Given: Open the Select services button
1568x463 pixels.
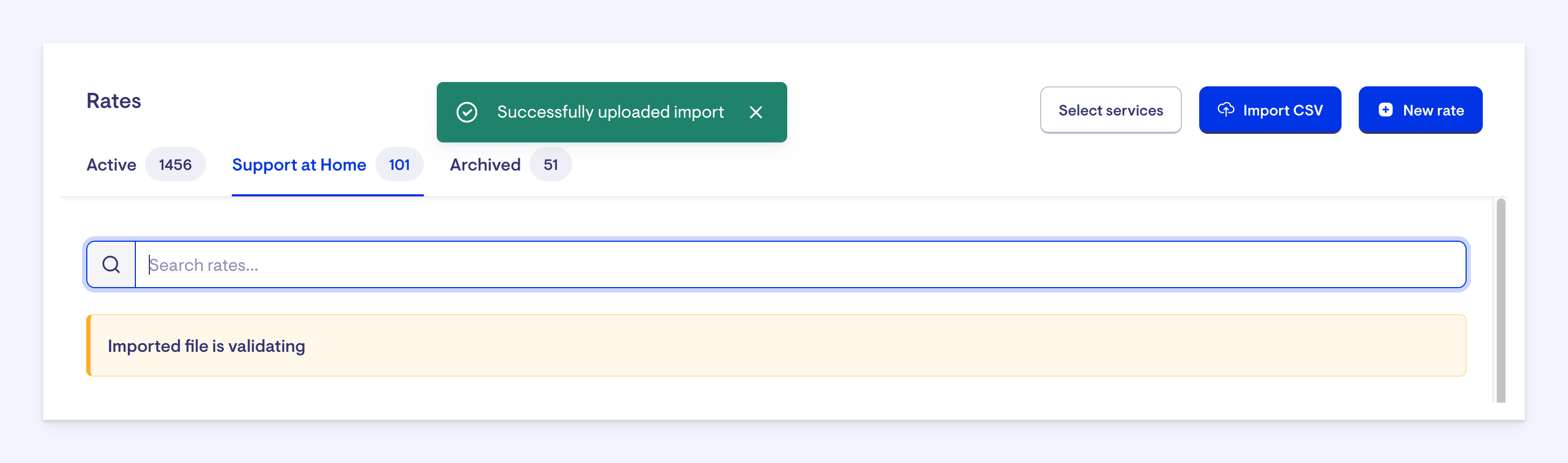Looking at the screenshot, I should pyautogui.click(x=1110, y=110).
